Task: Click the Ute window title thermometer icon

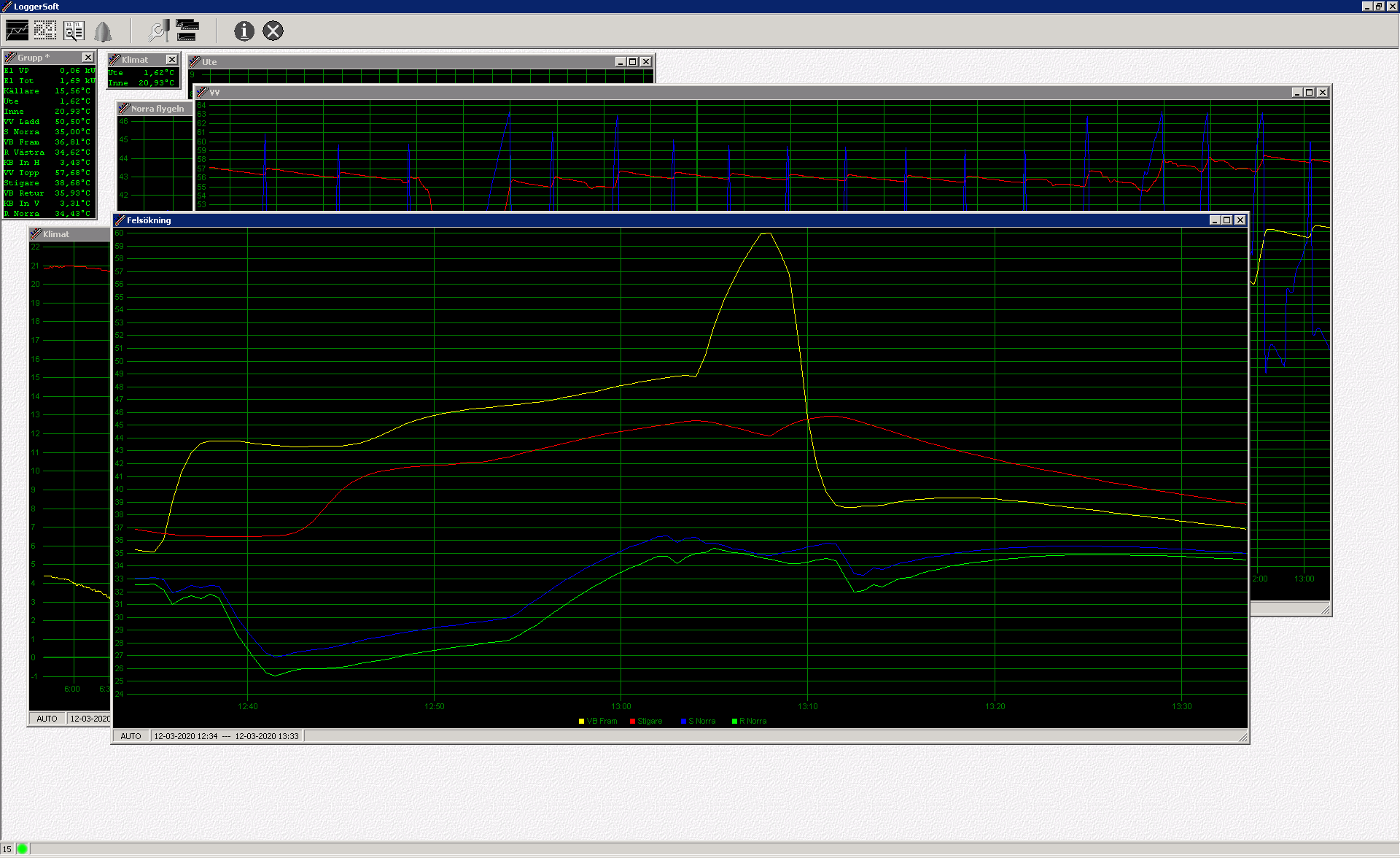Action: coord(195,62)
